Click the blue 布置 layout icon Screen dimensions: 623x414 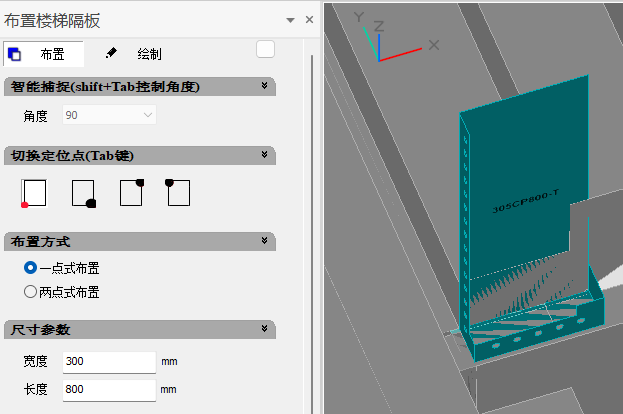tap(14, 54)
